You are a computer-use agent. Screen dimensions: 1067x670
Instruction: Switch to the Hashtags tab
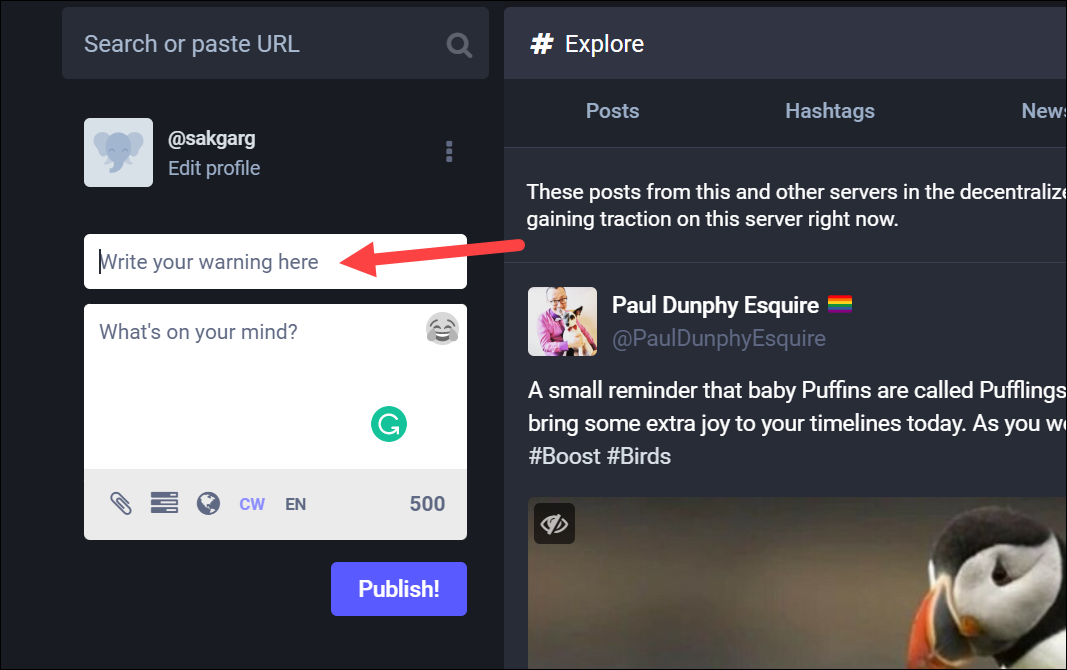(x=830, y=111)
